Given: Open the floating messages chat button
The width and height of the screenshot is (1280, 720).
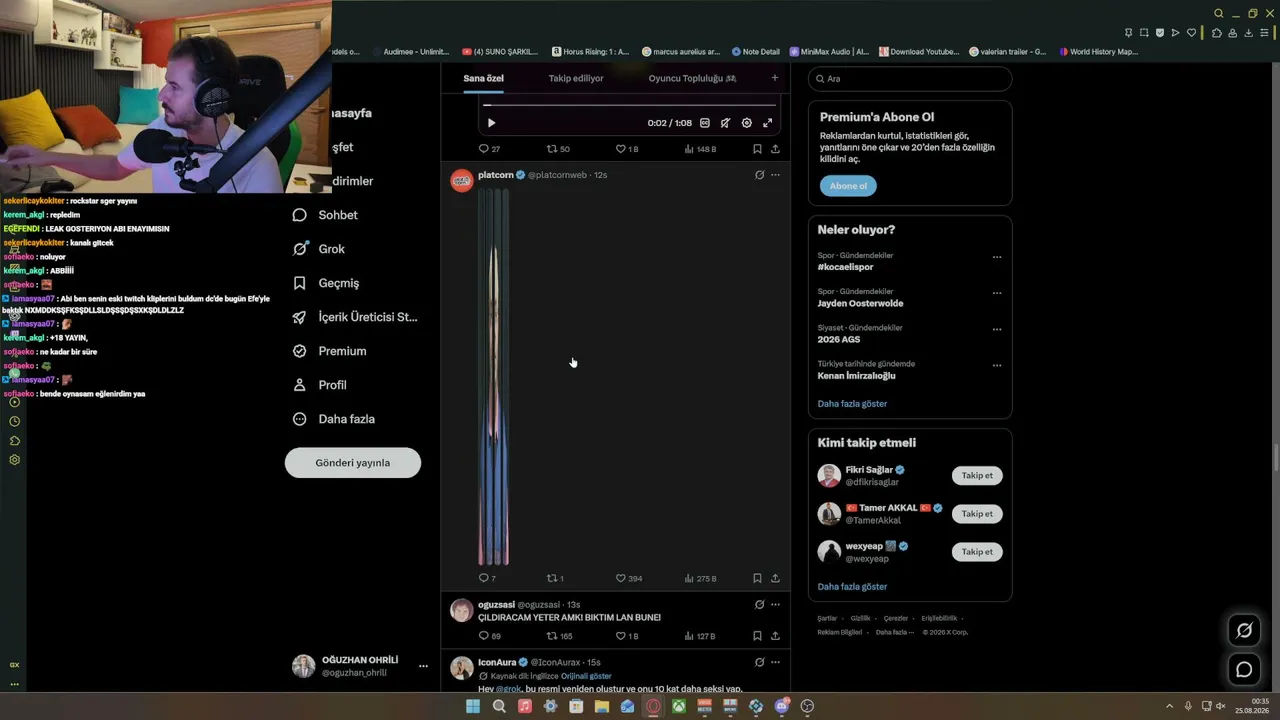Looking at the screenshot, I should click(x=1244, y=670).
